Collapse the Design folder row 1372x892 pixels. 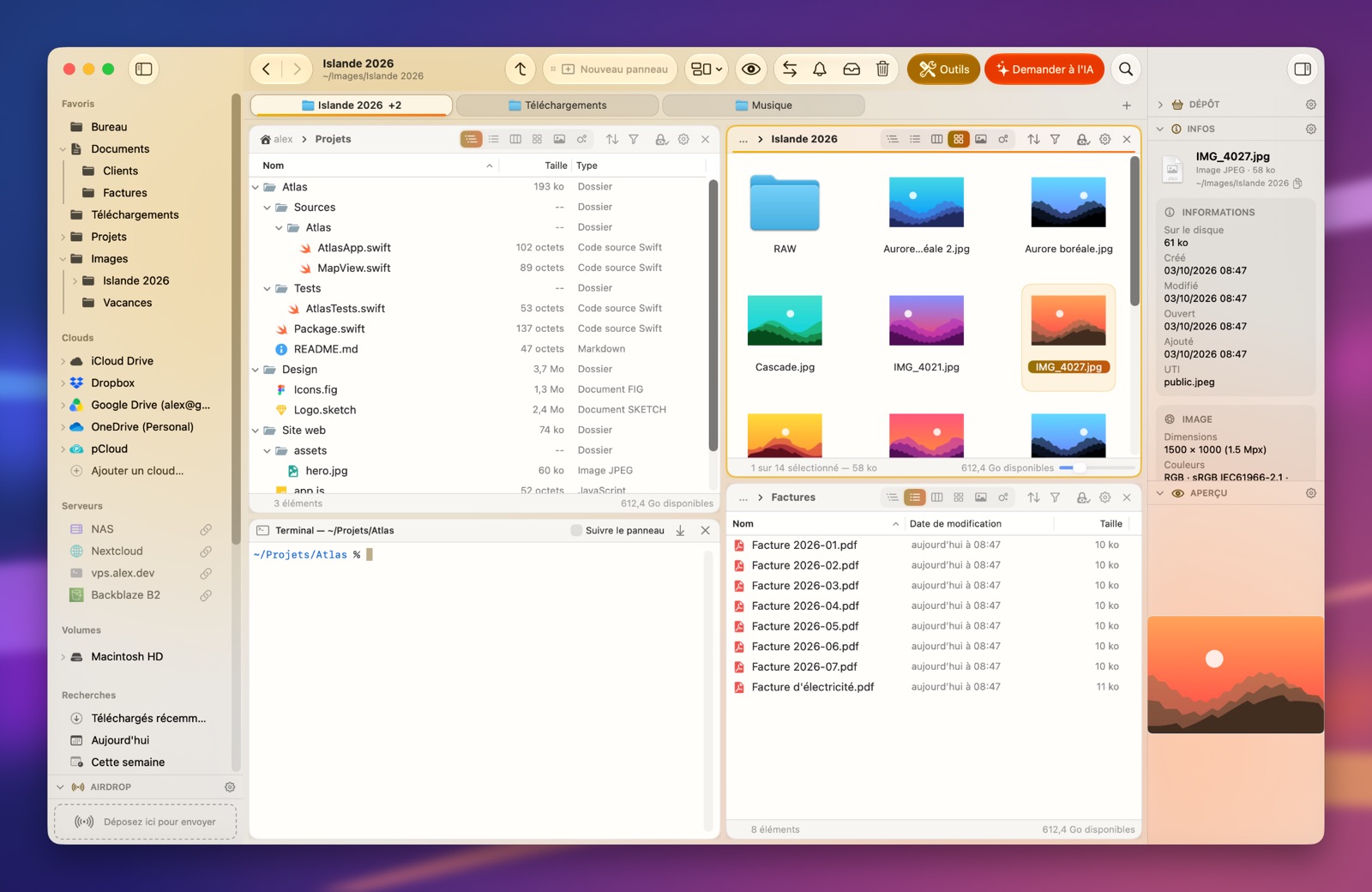coord(256,370)
